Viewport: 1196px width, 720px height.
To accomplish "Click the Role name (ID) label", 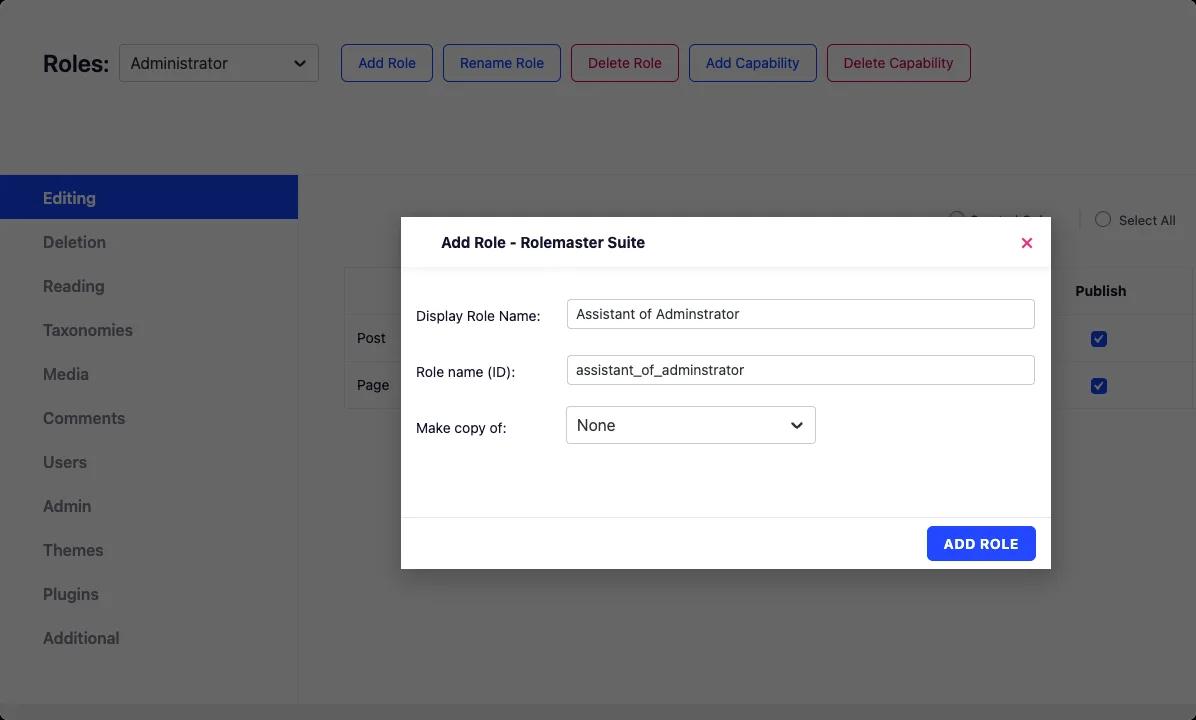I will pyautogui.click(x=465, y=372).
